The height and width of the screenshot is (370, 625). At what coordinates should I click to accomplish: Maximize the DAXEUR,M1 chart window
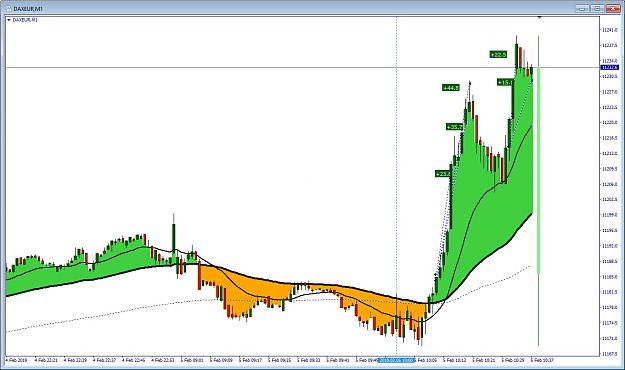click(597, 8)
